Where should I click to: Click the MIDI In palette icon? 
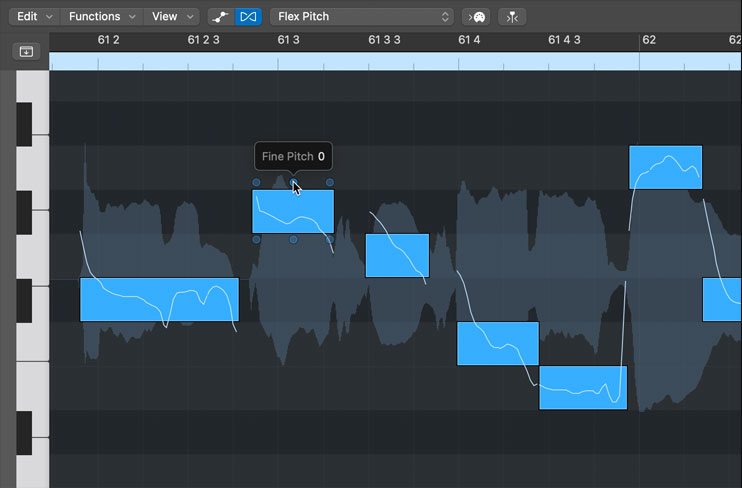[x=479, y=17]
